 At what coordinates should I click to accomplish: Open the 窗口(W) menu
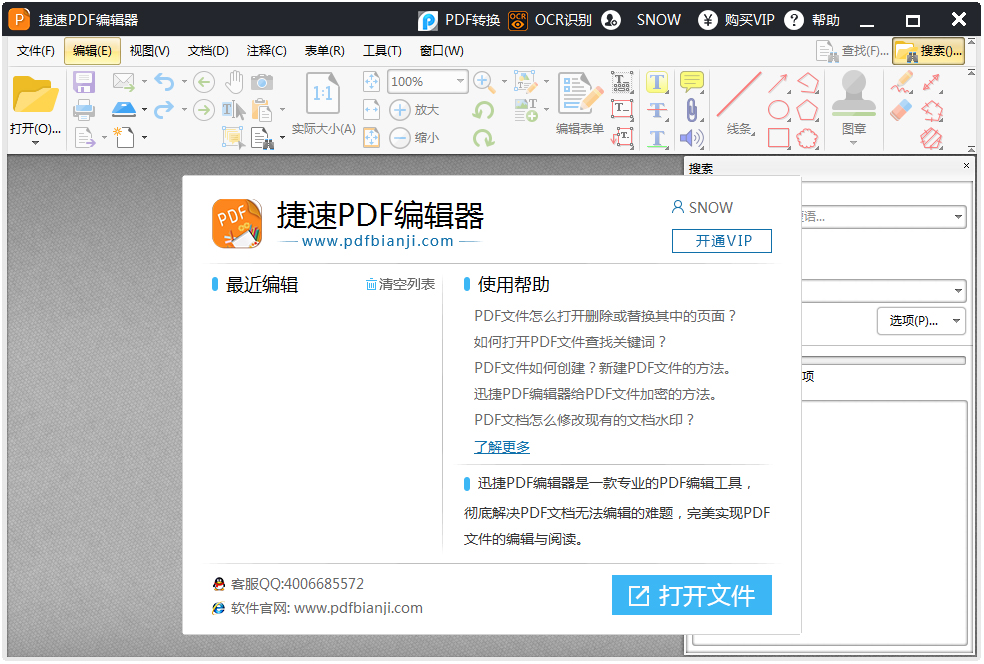pyautogui.click(x=441, y=51)
